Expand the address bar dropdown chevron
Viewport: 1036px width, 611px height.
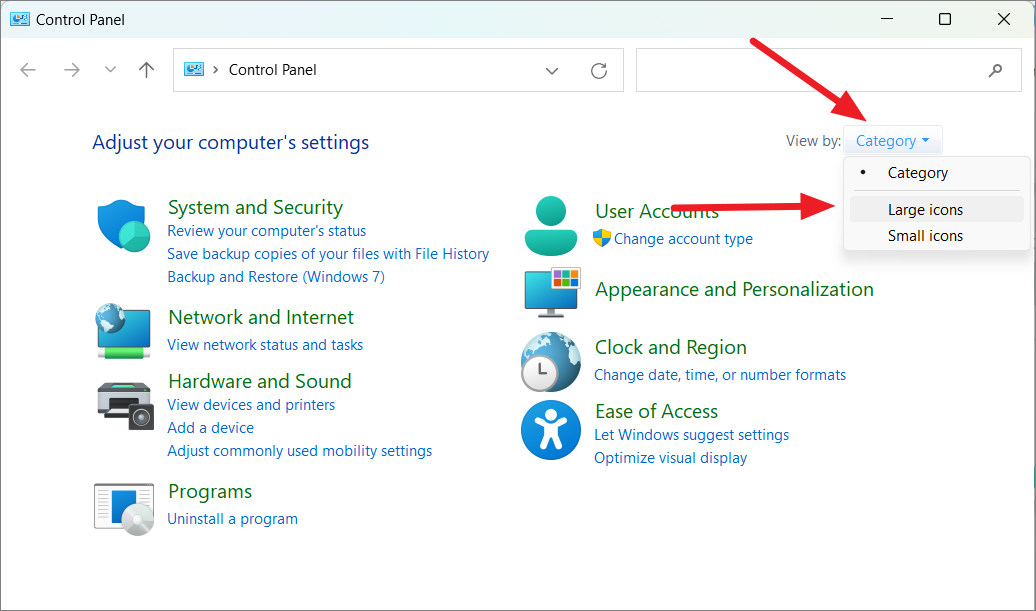pyautogui.click(x=552, y=70)
